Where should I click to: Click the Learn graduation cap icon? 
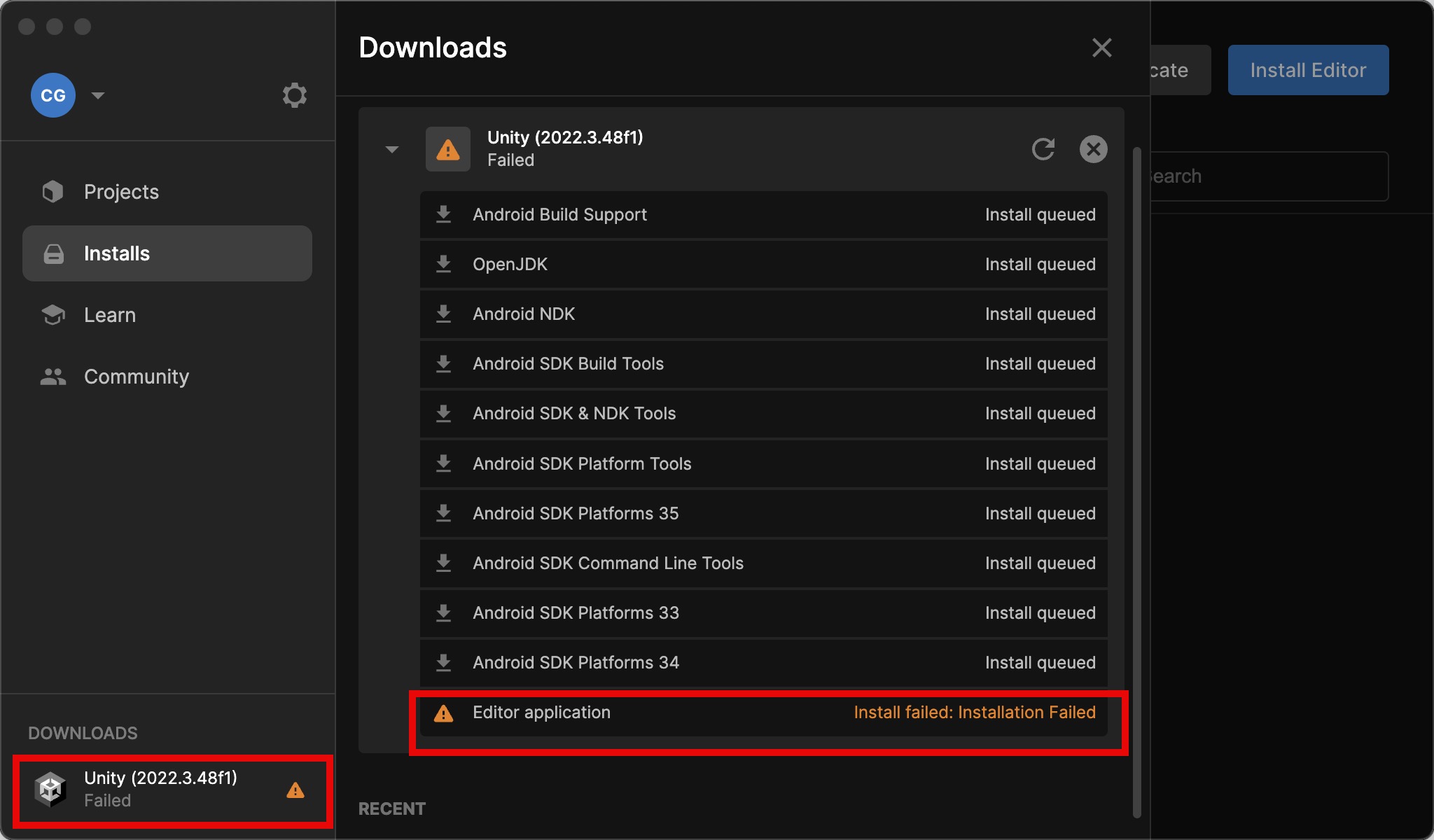point(53,314)
